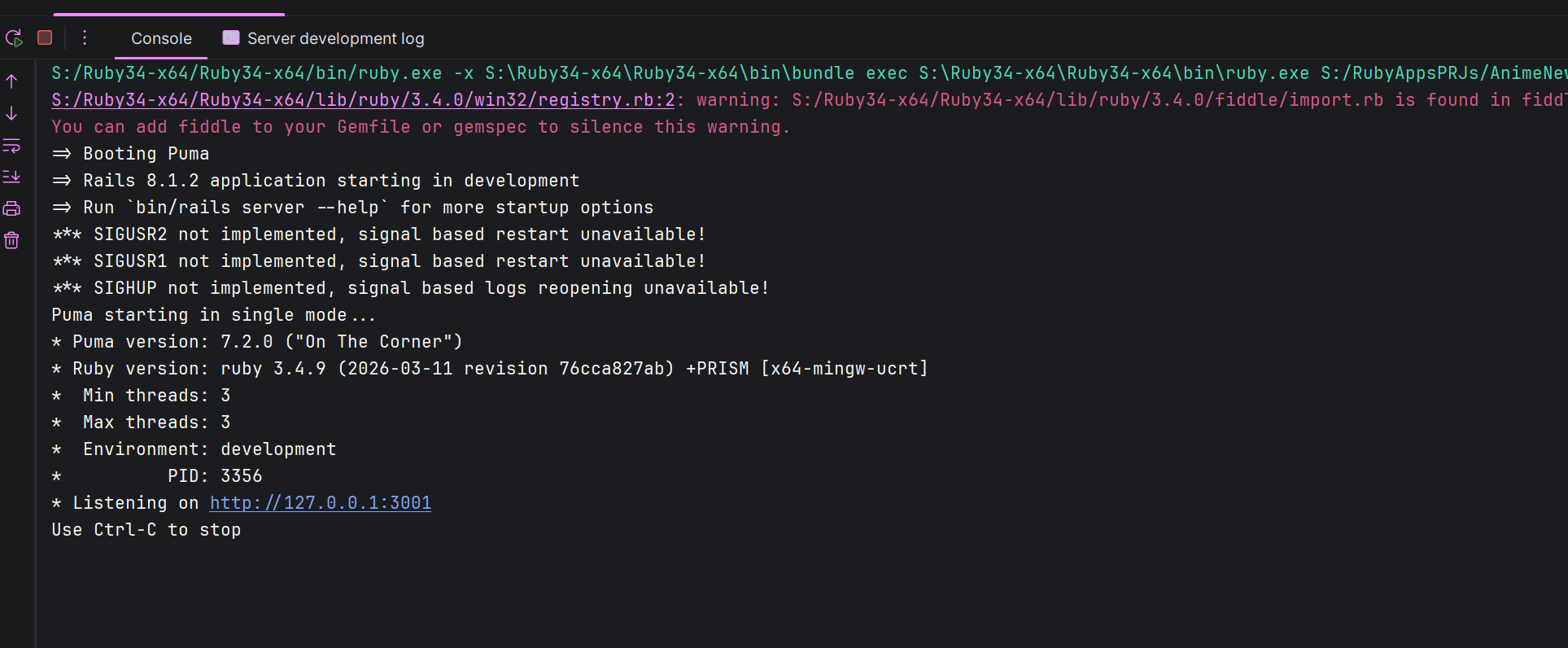
Task: Toggle soft-wrap in the console
Action: 11,146
